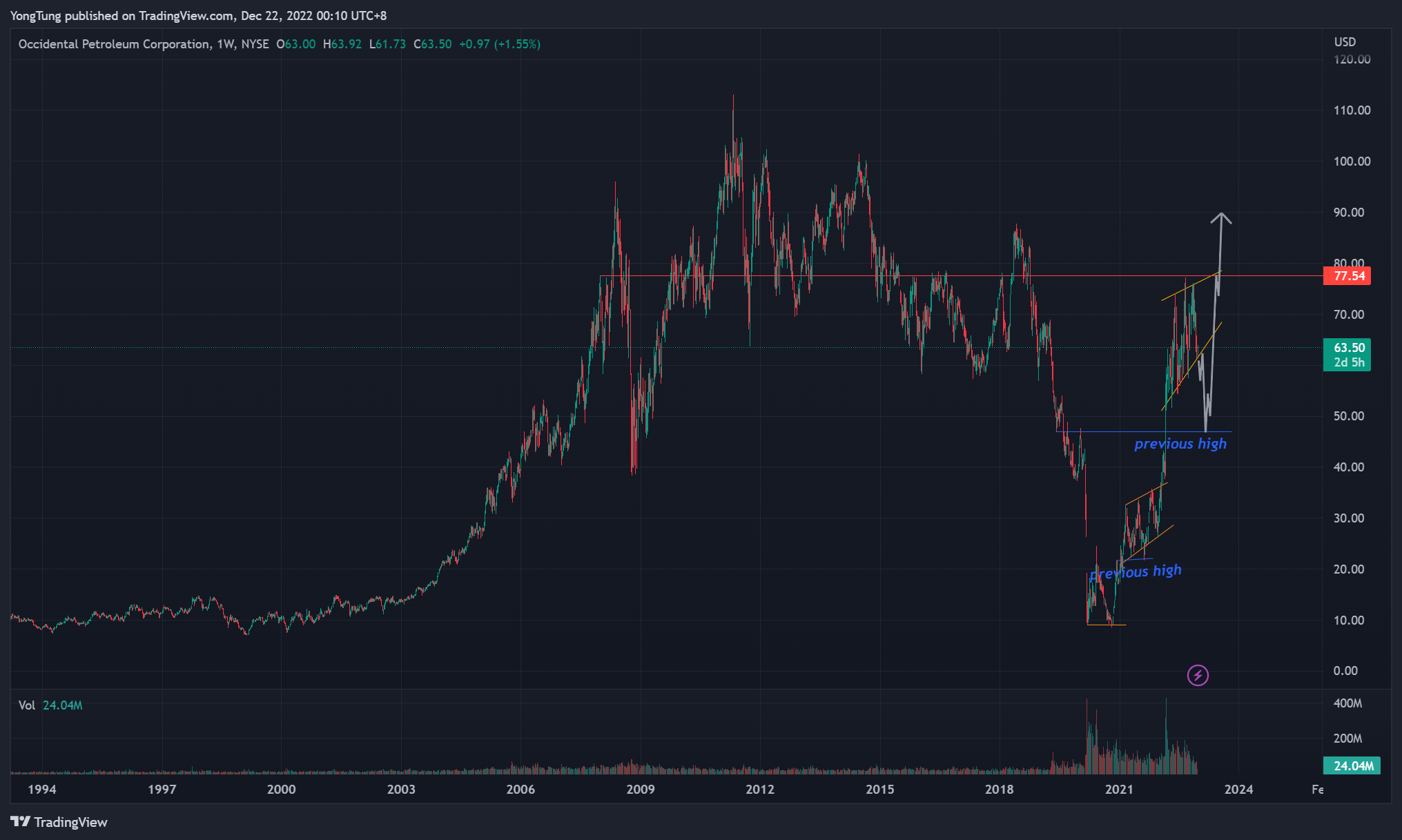This screenshot has width=1402, height=840.
Task: Click the YongTung published on TradingView.com header
Action: click(198, 15)
